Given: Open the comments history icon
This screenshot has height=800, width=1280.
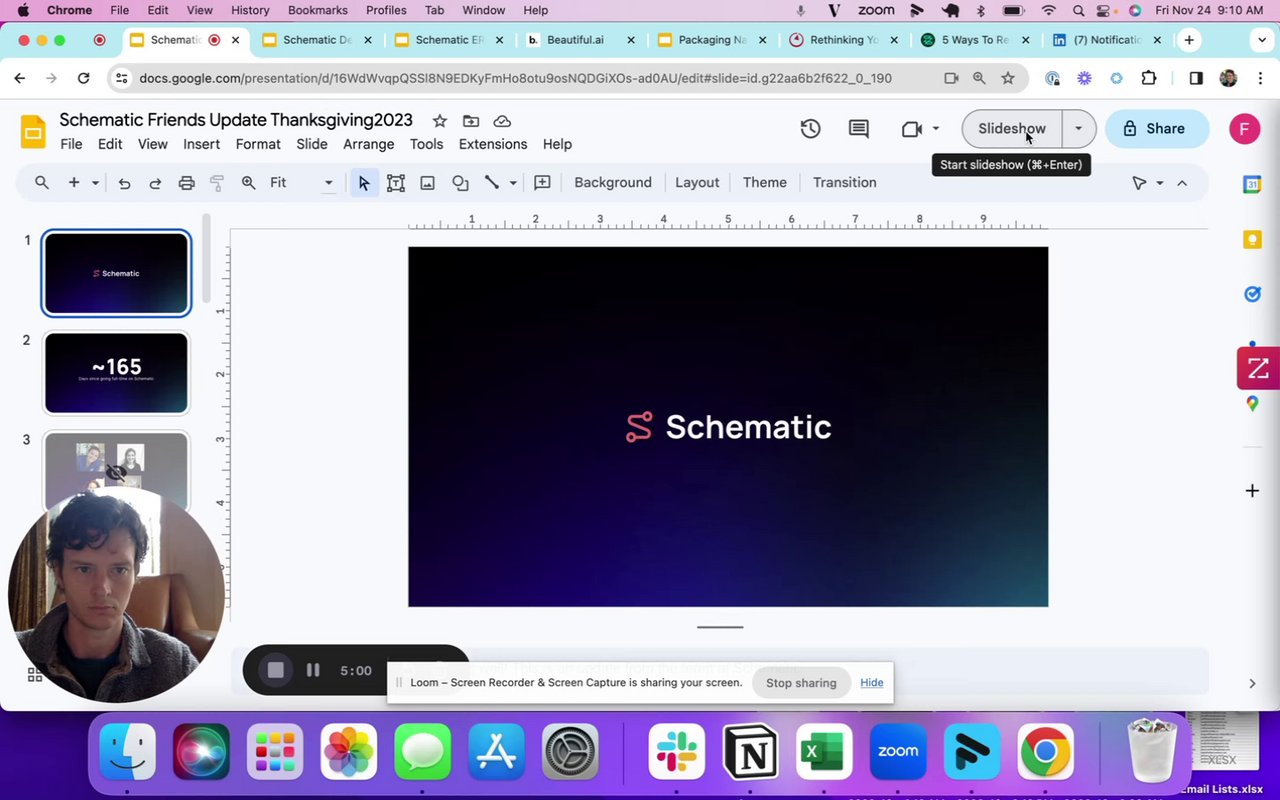Looking at the screenshot, I should click(858, 128).
